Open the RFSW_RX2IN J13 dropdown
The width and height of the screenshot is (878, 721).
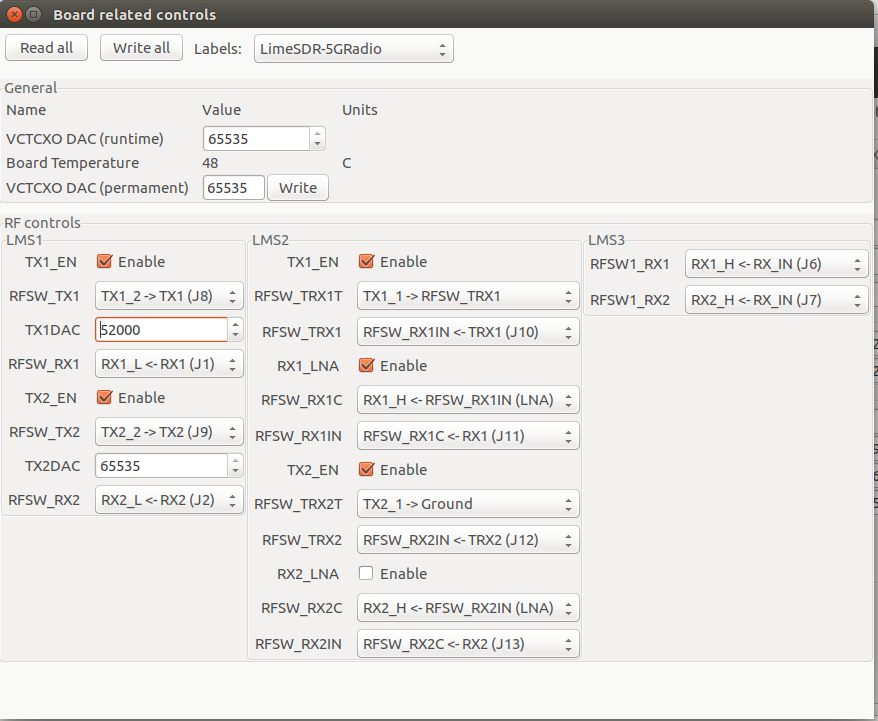pos(467,643)
